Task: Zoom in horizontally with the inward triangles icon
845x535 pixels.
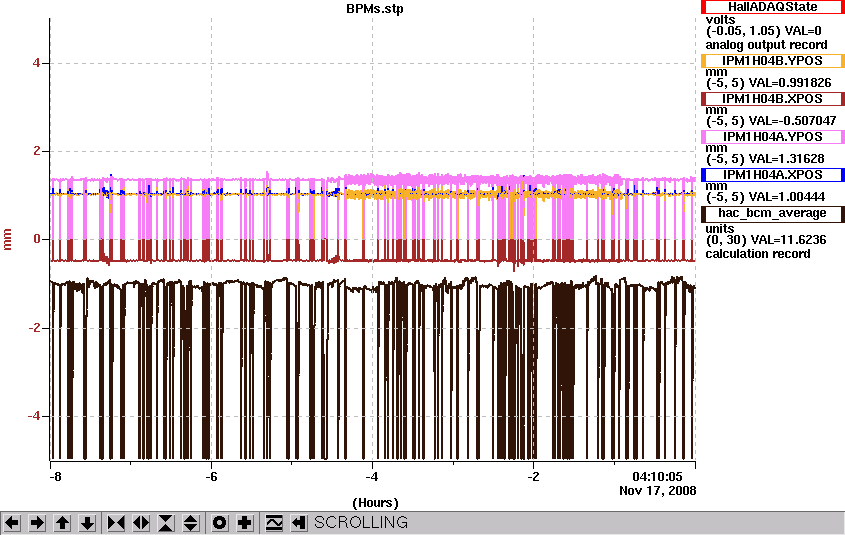Action: pos(115,523)
